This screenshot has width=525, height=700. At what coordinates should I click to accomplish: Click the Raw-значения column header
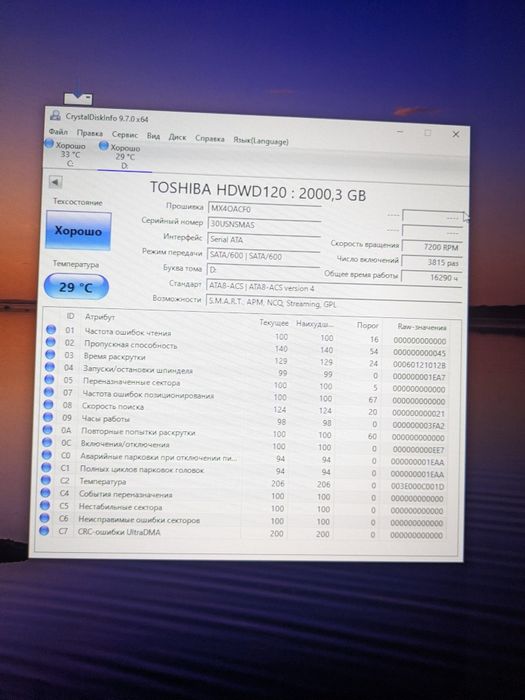[x=421, y=327]
